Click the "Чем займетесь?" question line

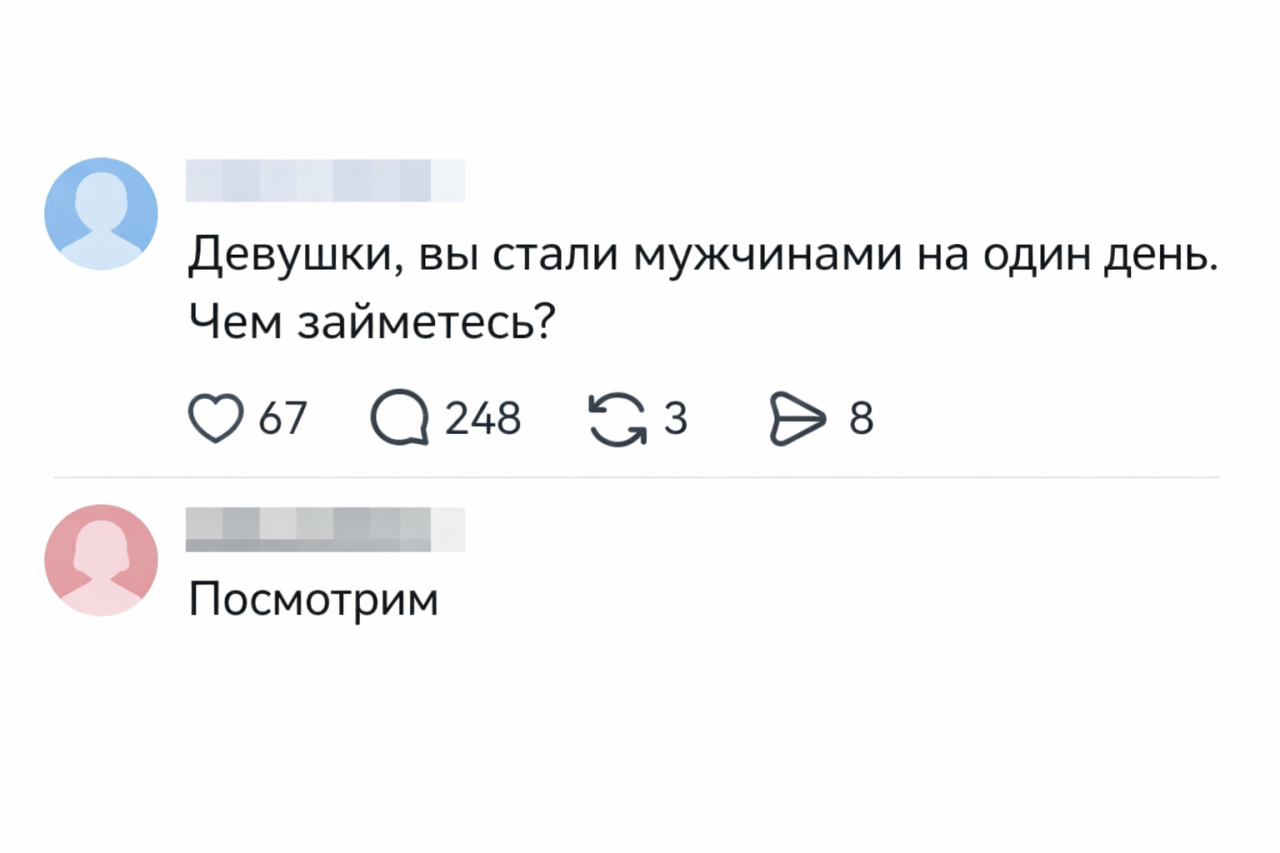[371, 322]
